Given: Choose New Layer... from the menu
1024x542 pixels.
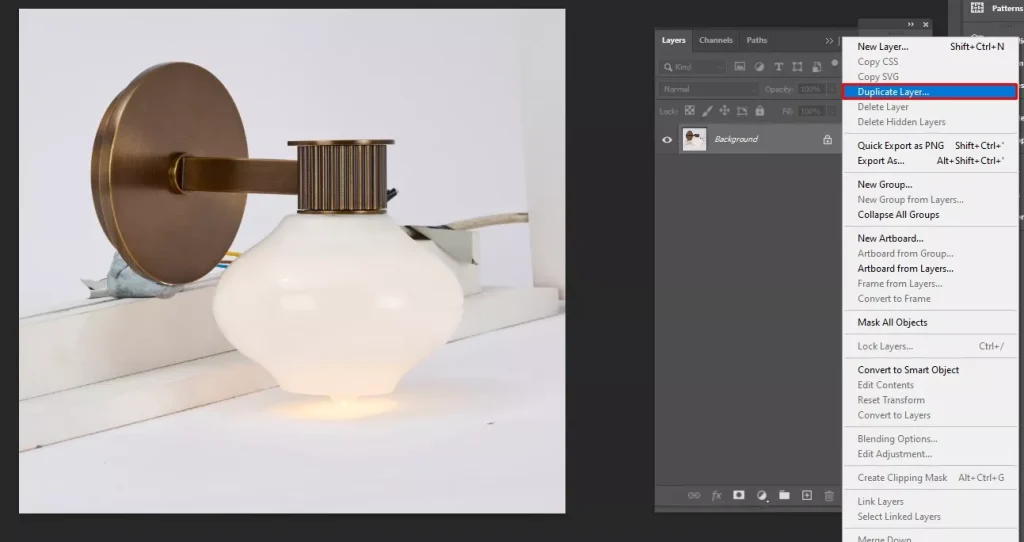Looking at the screenshot, I should coord(930,46).
